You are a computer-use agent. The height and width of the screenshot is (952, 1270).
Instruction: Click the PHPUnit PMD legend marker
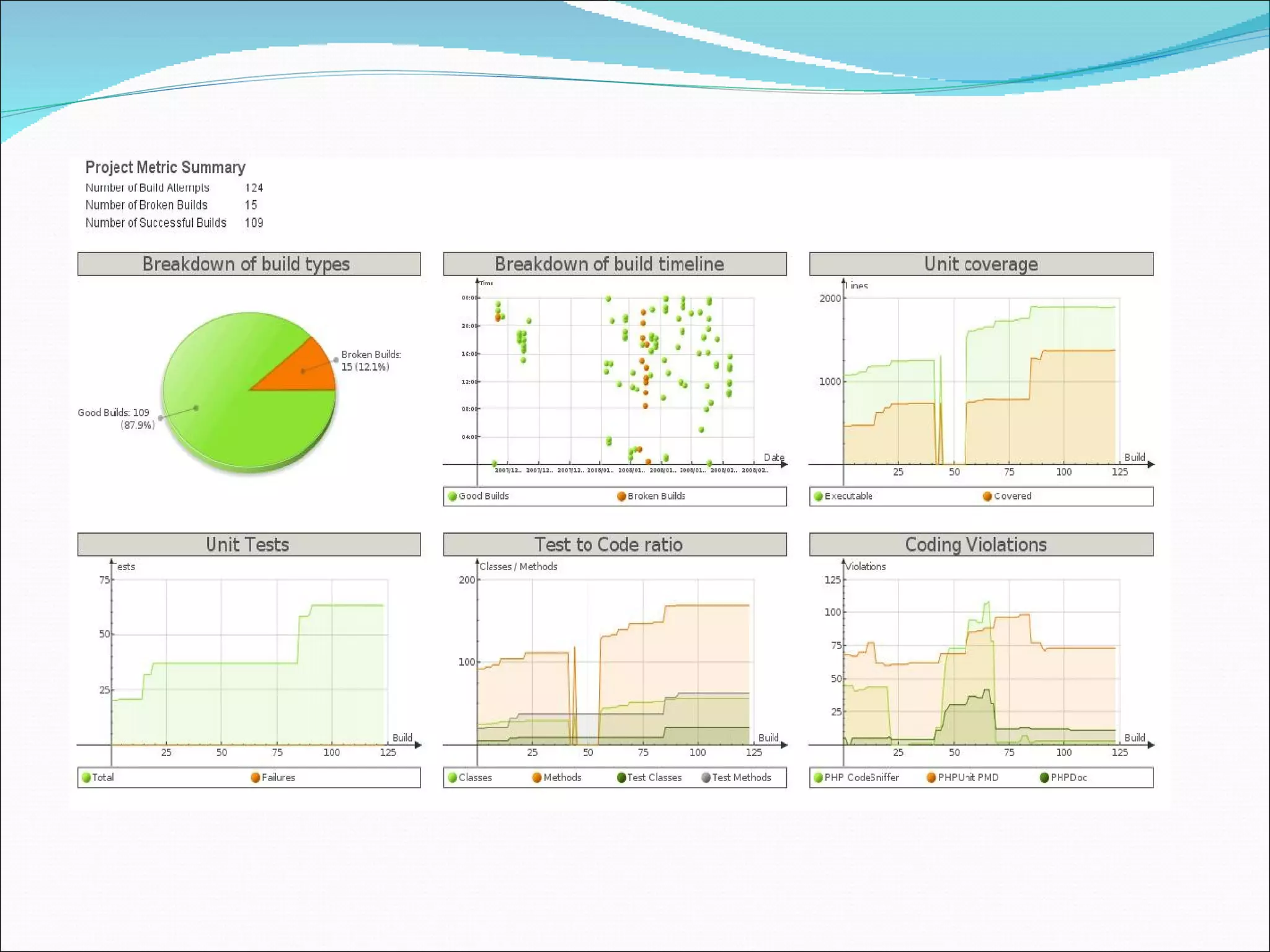click(x=931, y=777)
